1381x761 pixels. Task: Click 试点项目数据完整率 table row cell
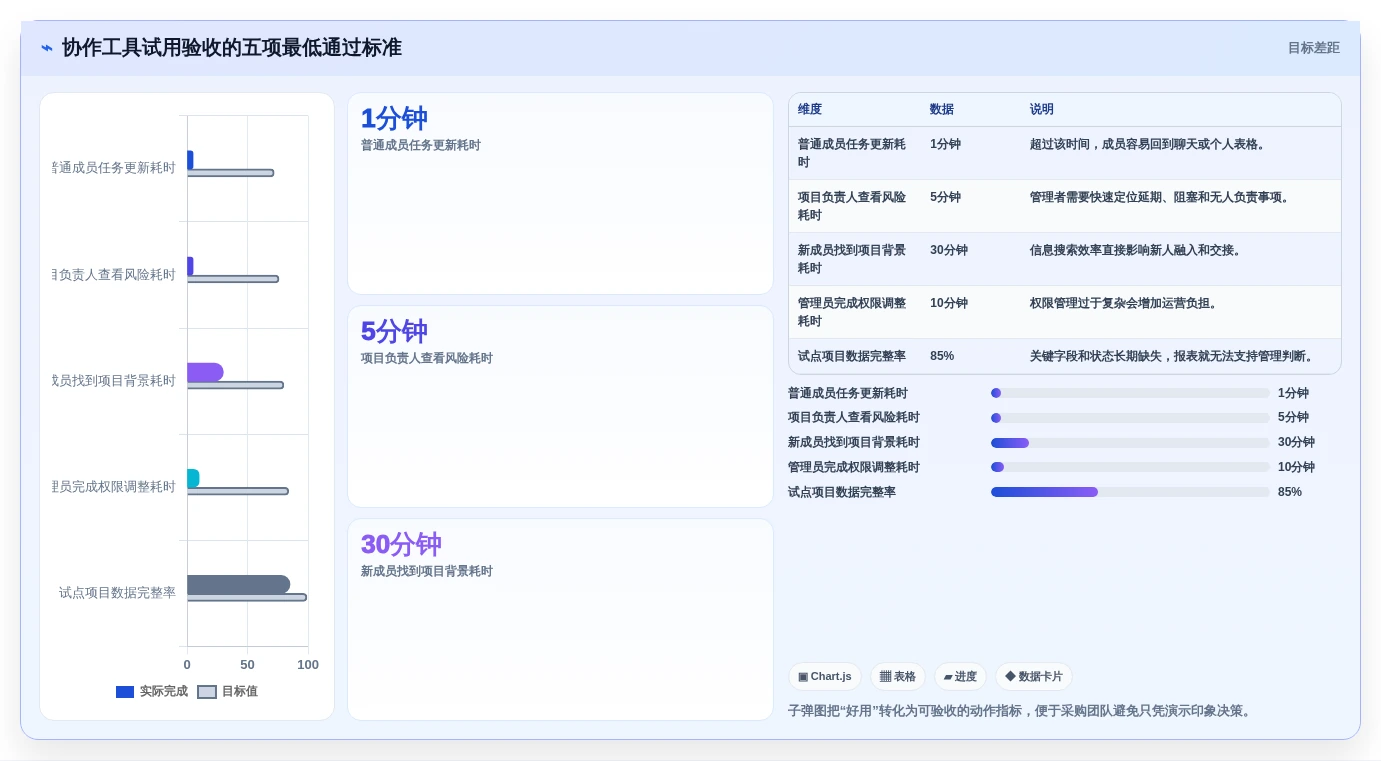pos(853,356)
